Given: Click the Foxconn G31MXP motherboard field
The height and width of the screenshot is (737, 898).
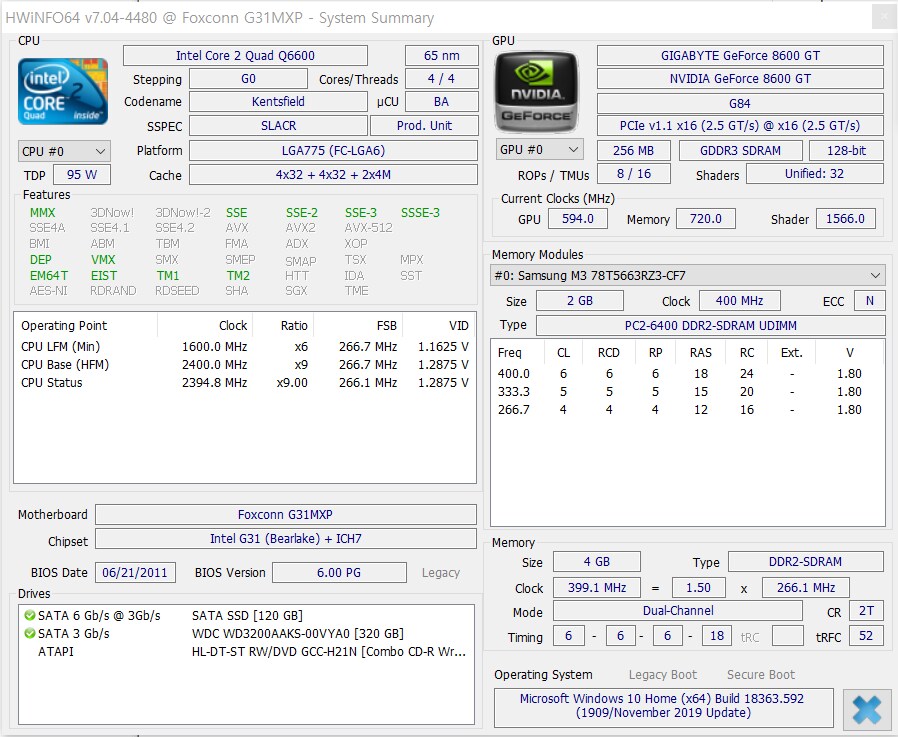Looking at the screenshot, I should 286,514.
